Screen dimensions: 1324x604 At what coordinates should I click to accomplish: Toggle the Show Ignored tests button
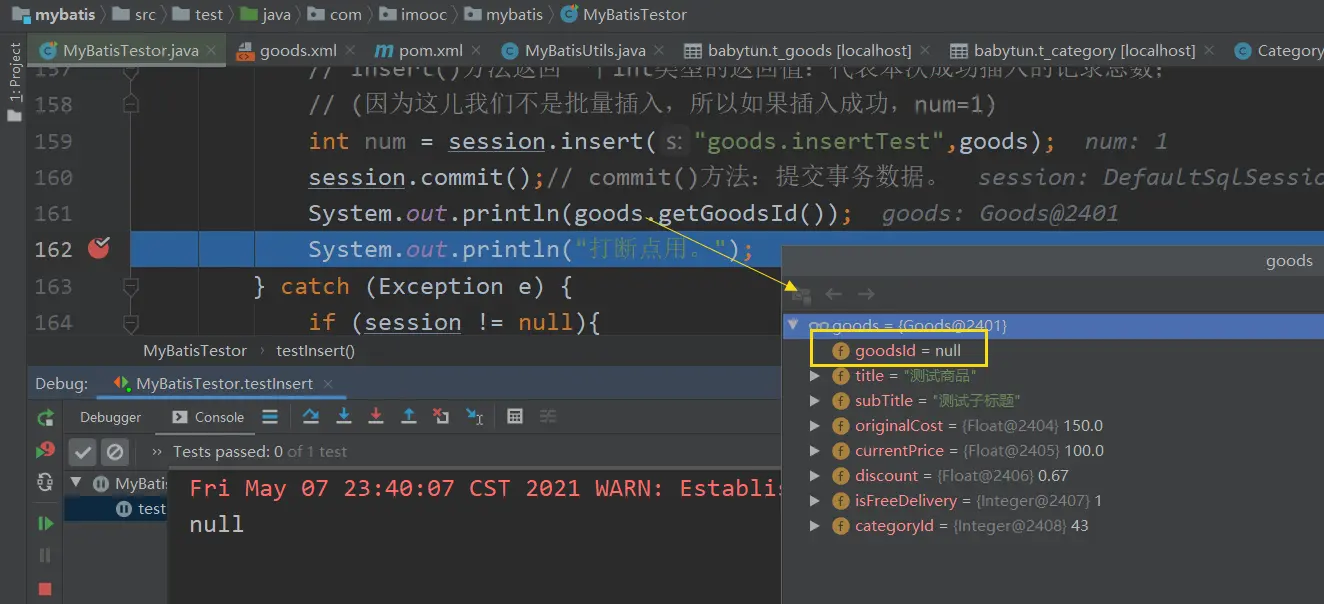pos(115,452)
